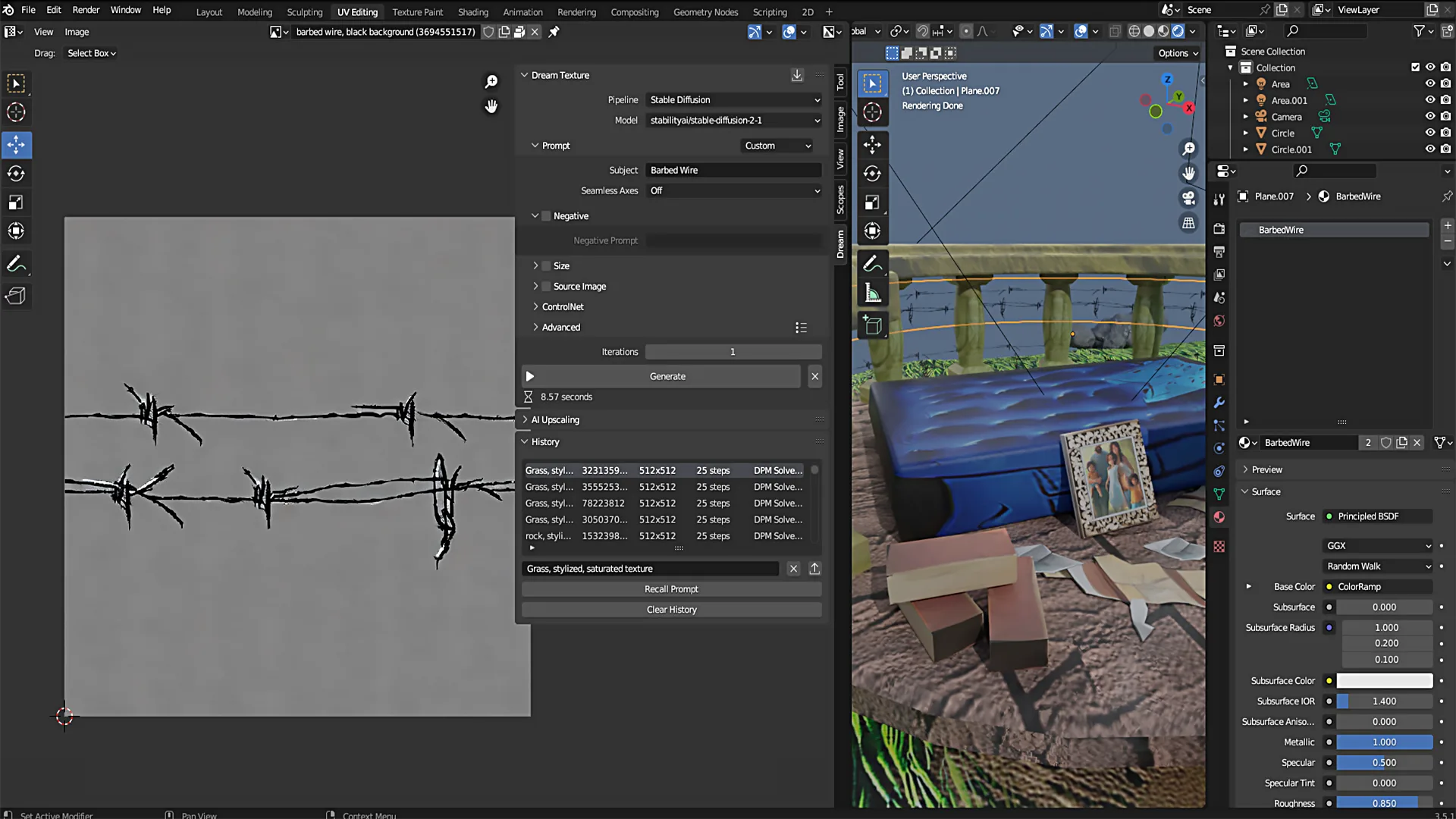The image size is (1456, 819).
Task: Select the Annotate tool in the viewport toolbar
Action: click(x=873, y=263)
